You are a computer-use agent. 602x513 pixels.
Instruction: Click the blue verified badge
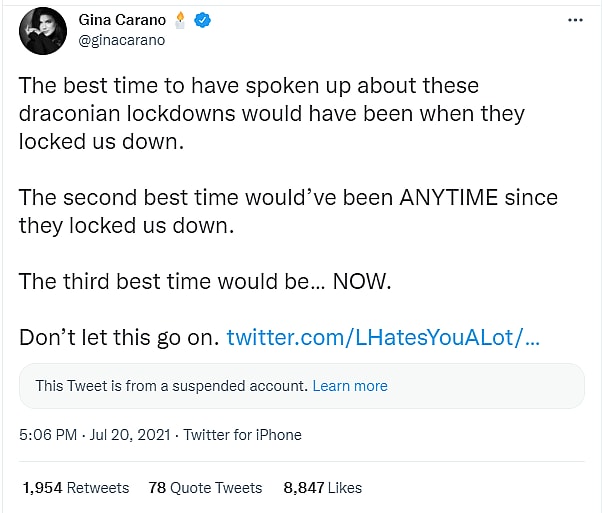click(x=204, y=21)
